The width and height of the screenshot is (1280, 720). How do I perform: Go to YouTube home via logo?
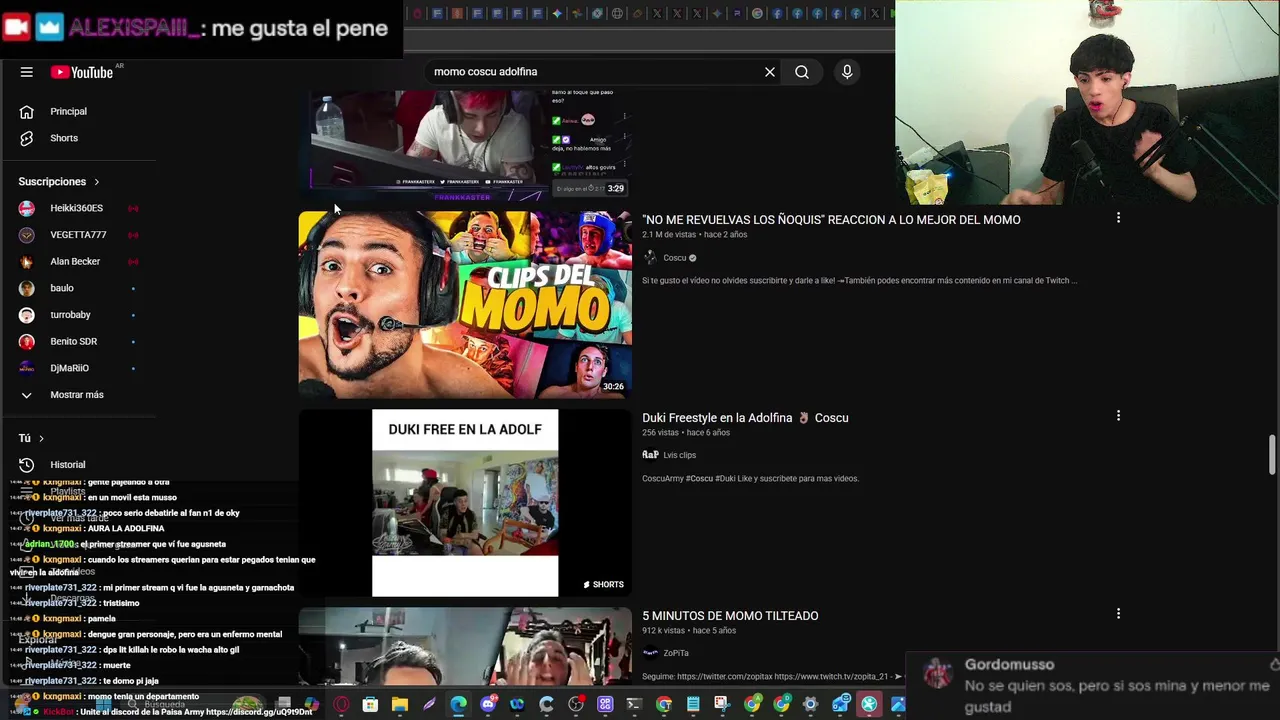pyautogui.click(x=82, y=72)
